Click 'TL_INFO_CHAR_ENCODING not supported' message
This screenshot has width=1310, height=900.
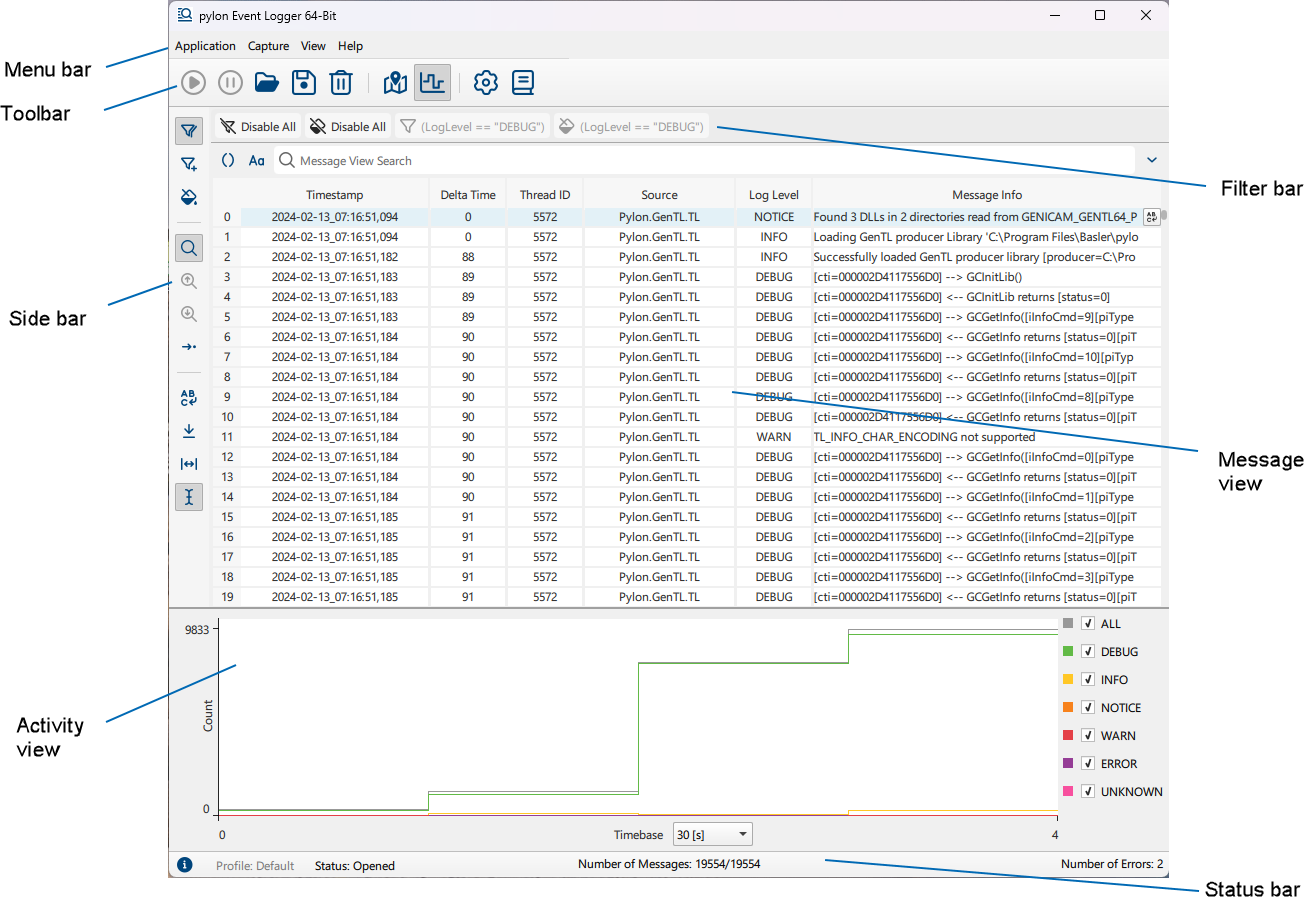[924, 437]
